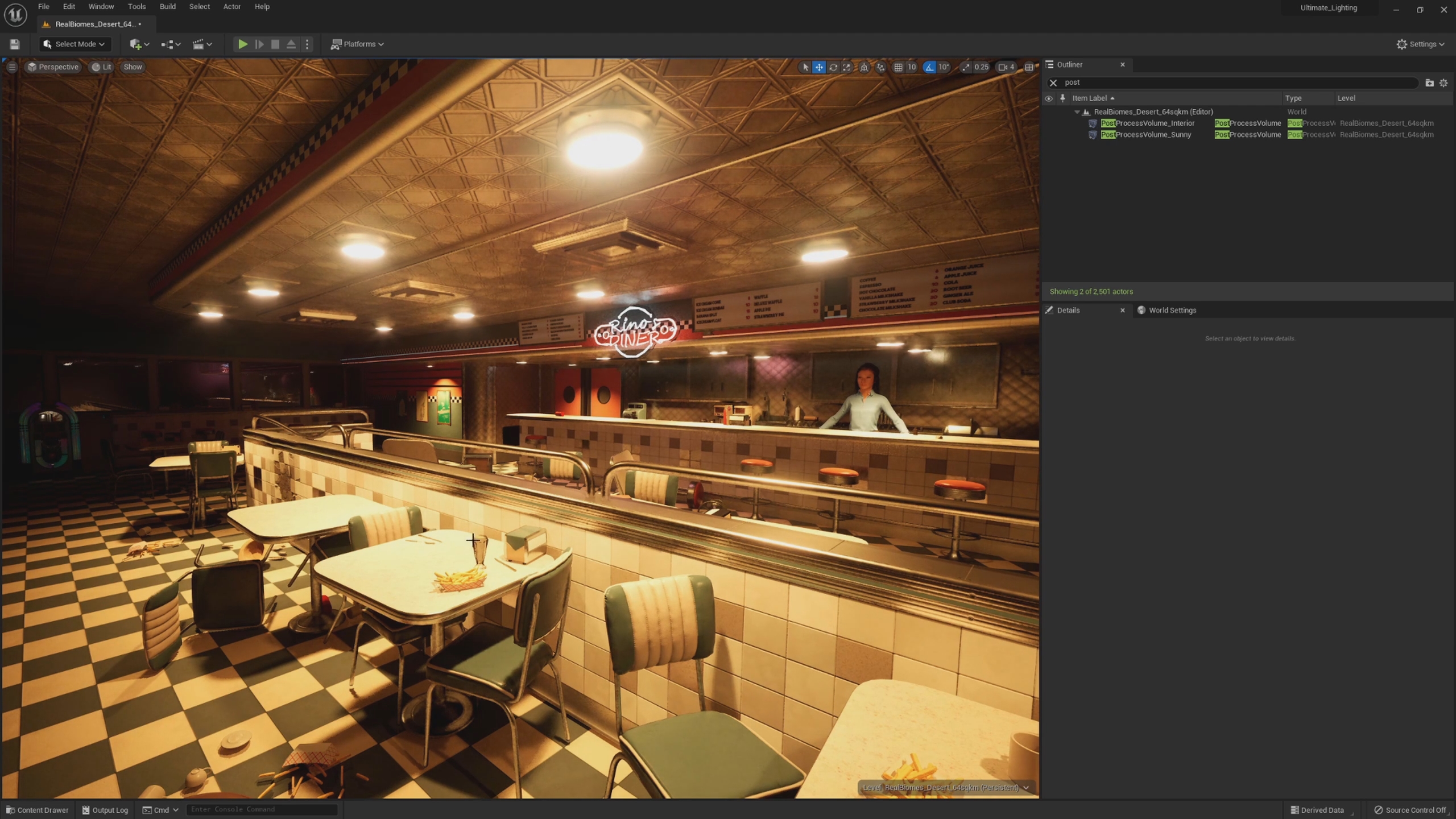Open the Content Drawer

(x=37, y=810)
